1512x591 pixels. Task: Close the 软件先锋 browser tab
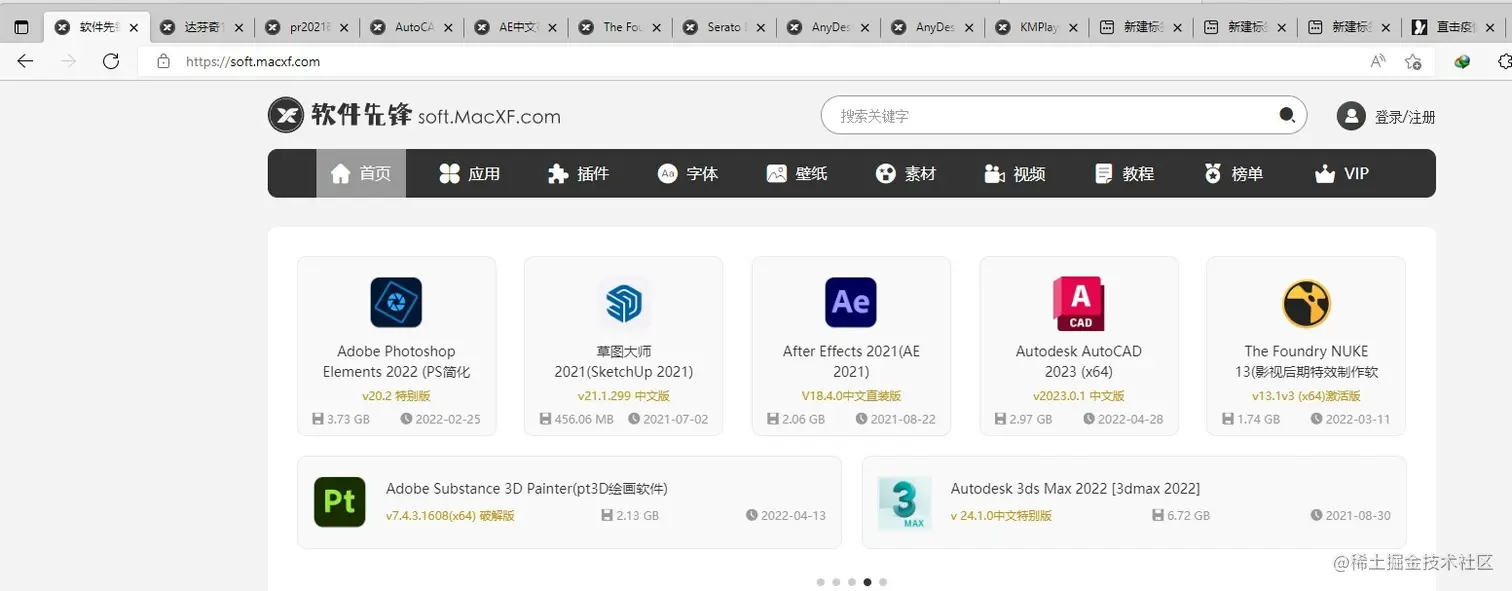point(134,28)
